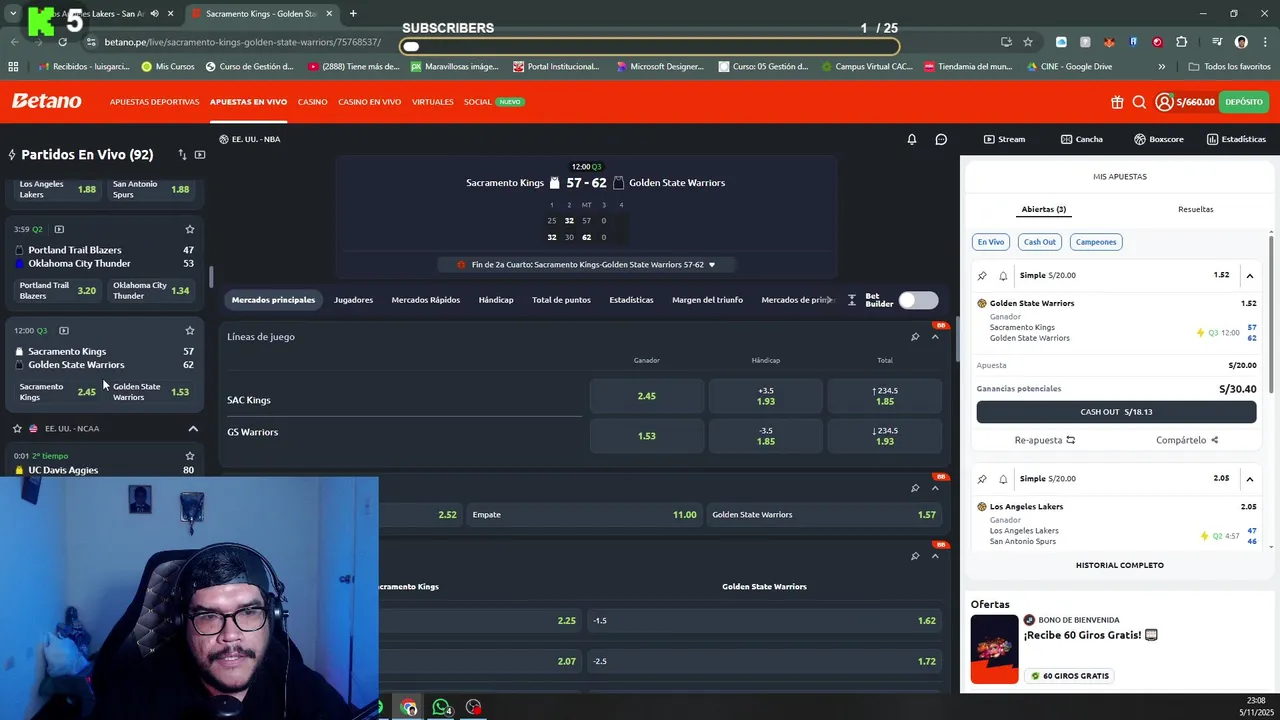Select GS Warriors Ganador odds 1.53

(646, 436)
